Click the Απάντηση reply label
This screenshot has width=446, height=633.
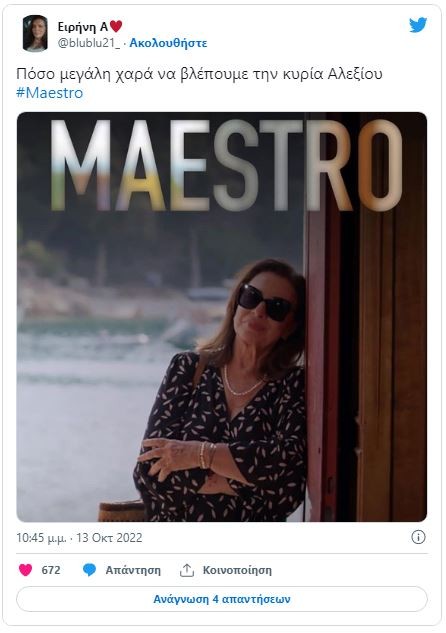click(133, 570)
